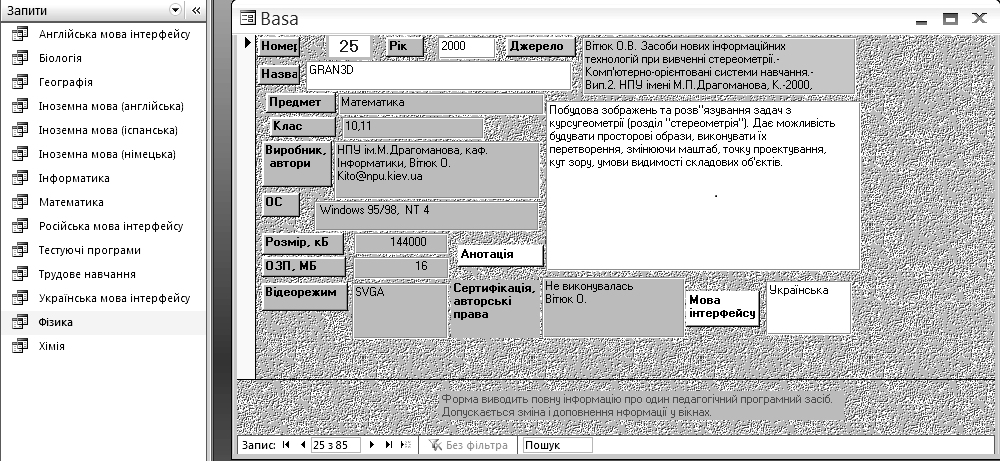1000x461 pixels.
Task: Click the SVGA video mode field
Action: coord(400,311)
